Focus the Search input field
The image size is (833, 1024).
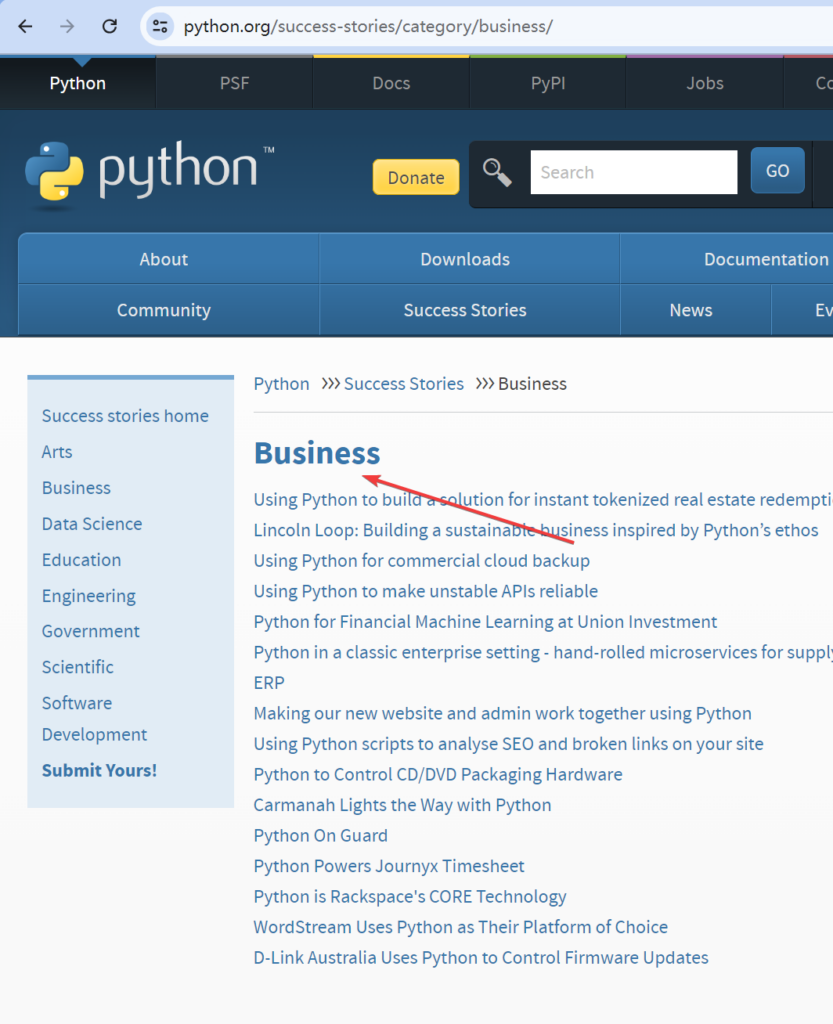click(x=633, y=172)
